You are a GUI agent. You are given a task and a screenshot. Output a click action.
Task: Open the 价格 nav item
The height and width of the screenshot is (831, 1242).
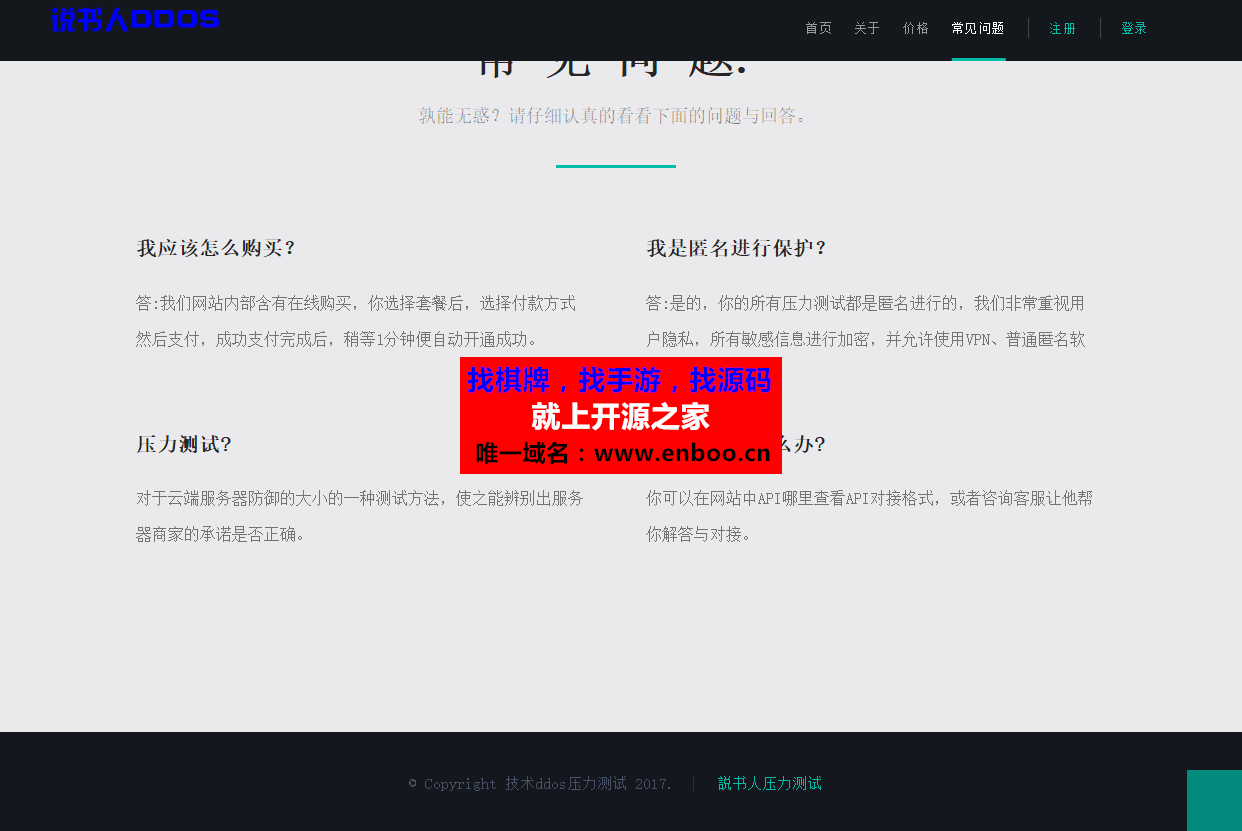pos(916,28)
